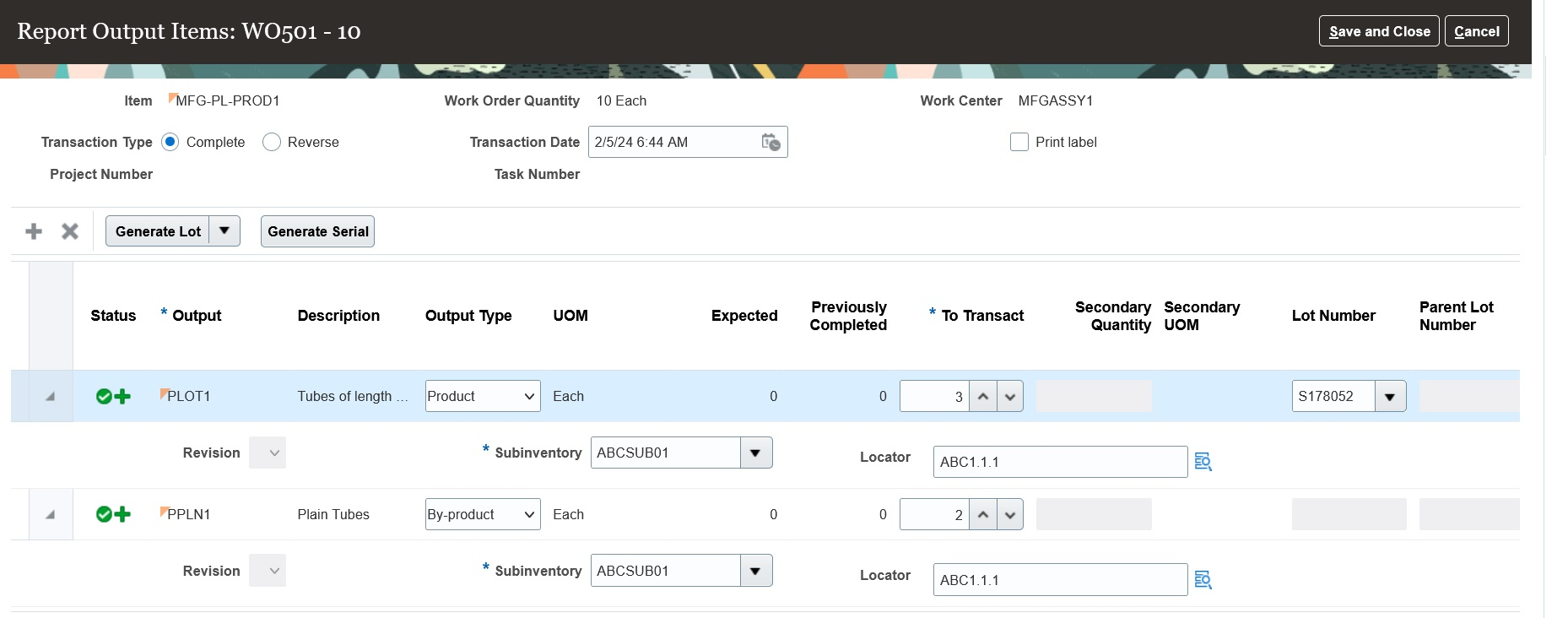Click the PPLN1 row status icon
1568x618 pixels.
(113, 514)
